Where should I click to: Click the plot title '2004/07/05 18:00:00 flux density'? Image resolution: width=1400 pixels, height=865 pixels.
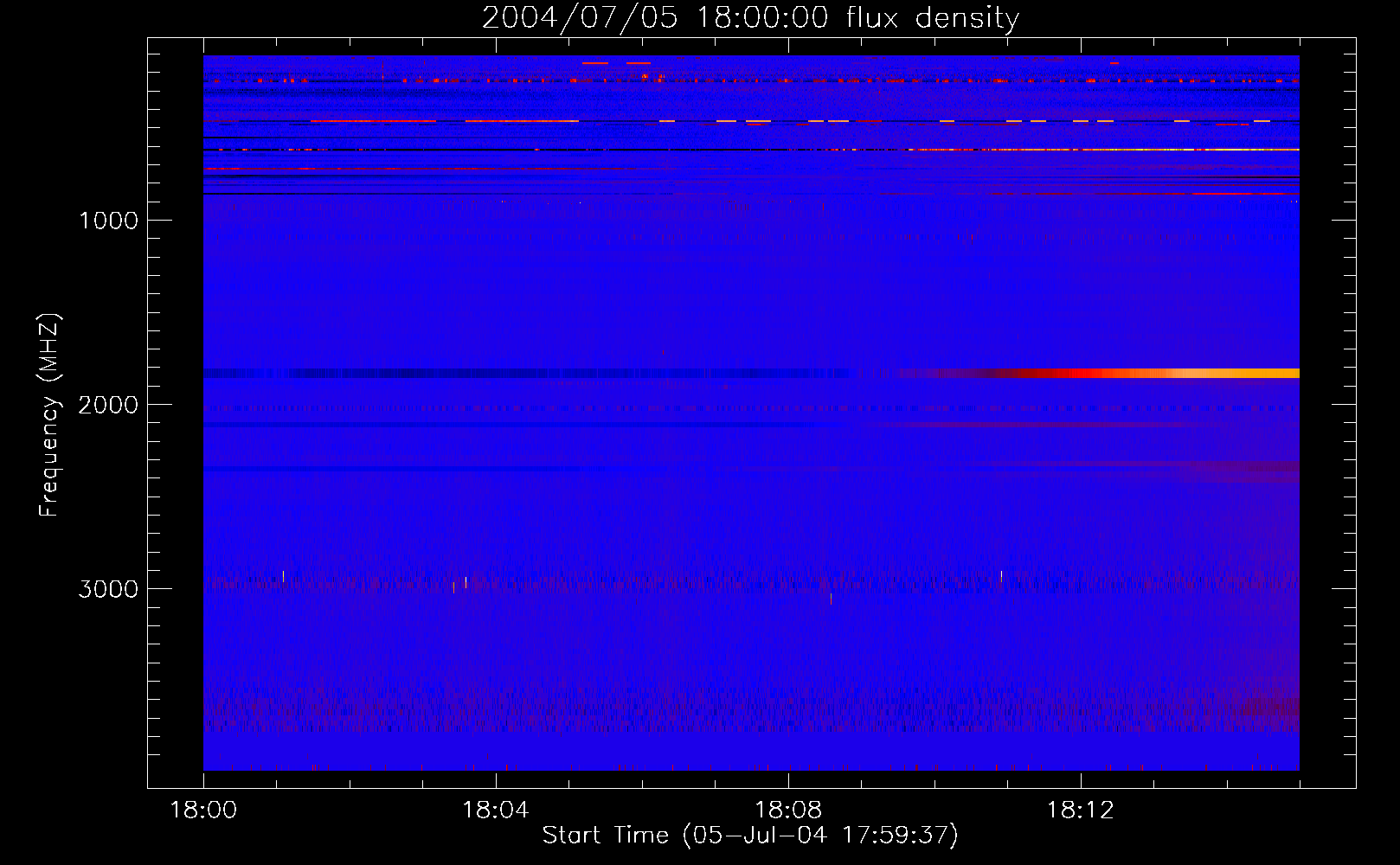(x=750, y=18)
